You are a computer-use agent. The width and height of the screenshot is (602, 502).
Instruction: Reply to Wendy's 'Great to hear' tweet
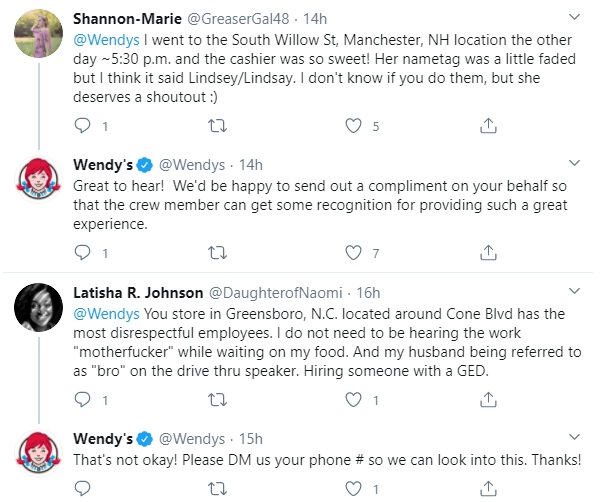82,253
